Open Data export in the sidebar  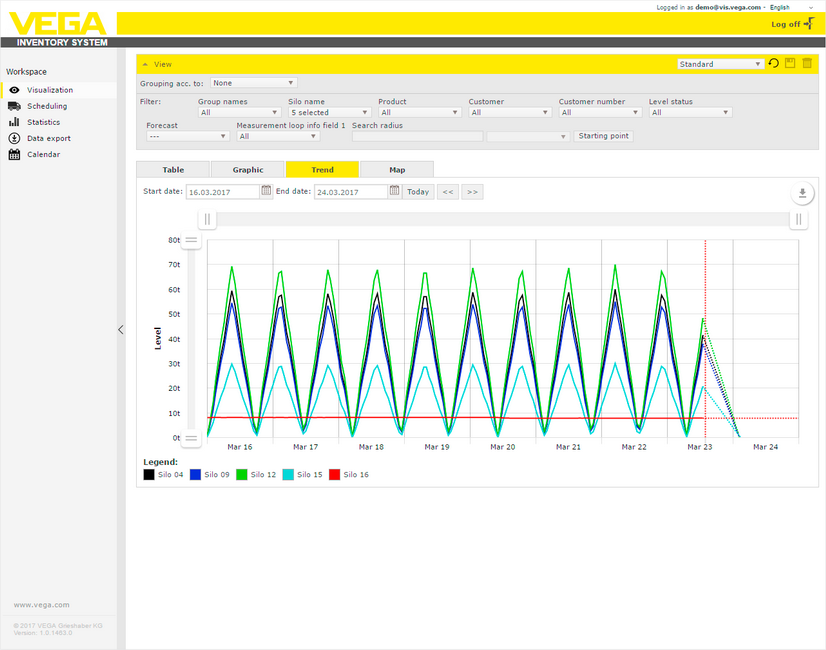point(48,138)
